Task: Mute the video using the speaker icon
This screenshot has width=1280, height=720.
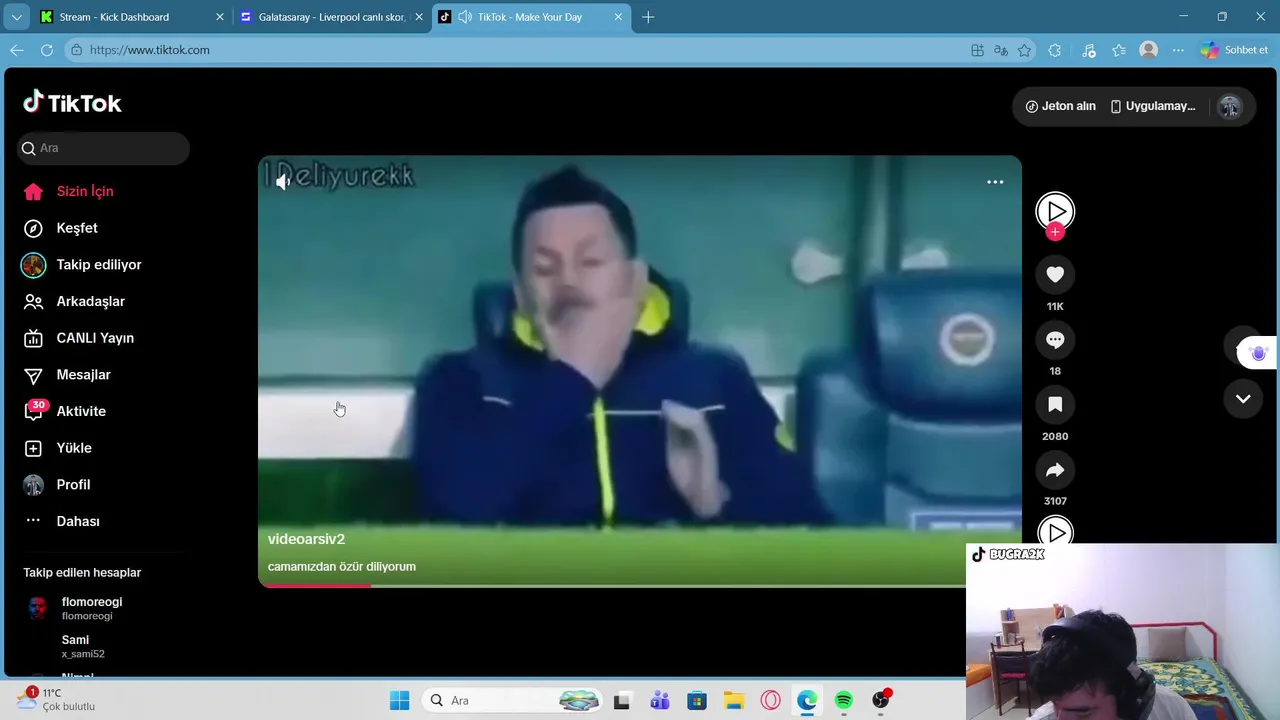Action: tap(284, 181)
